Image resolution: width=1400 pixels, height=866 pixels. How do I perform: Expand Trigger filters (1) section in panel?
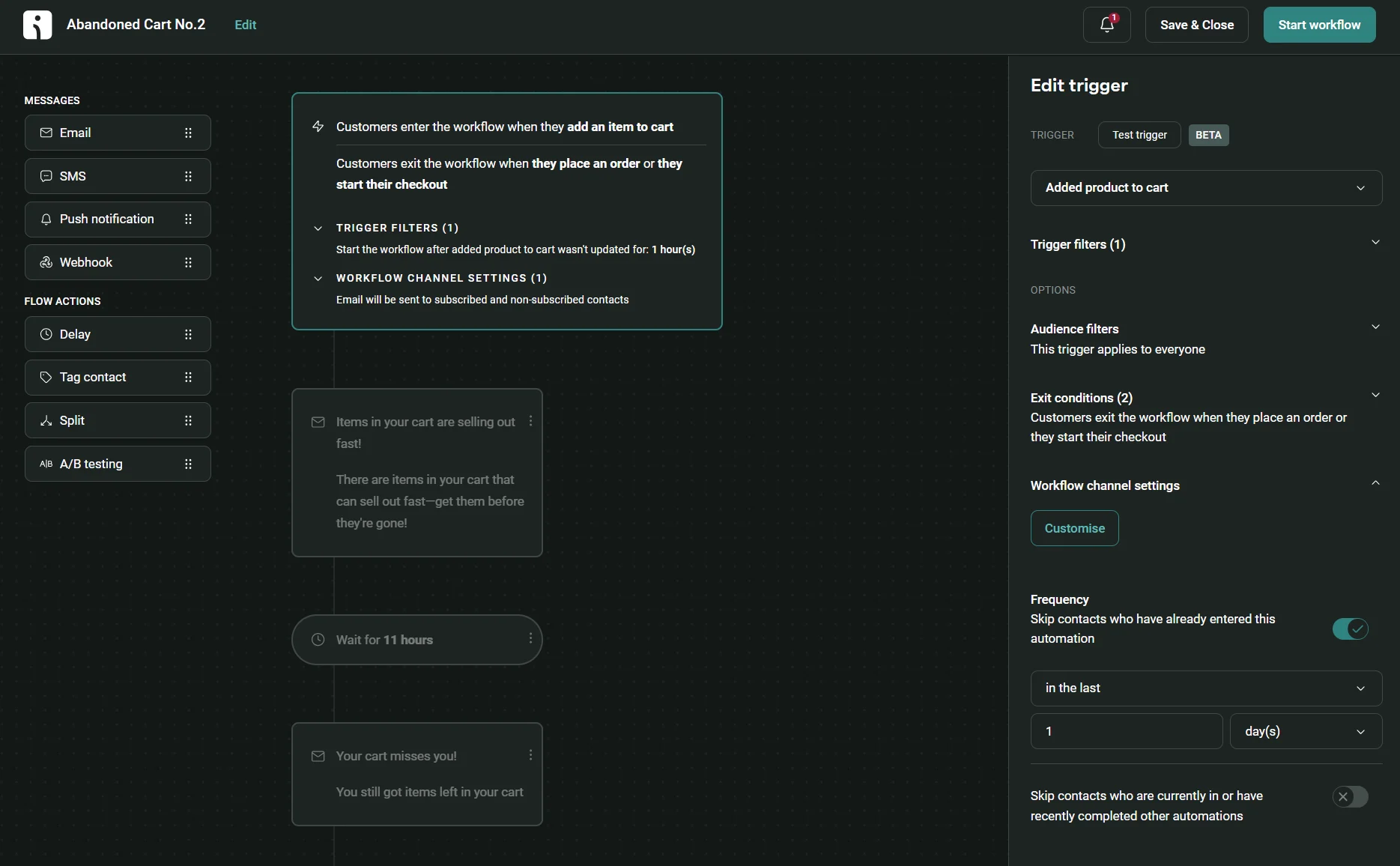click(x=1375, y=243)
